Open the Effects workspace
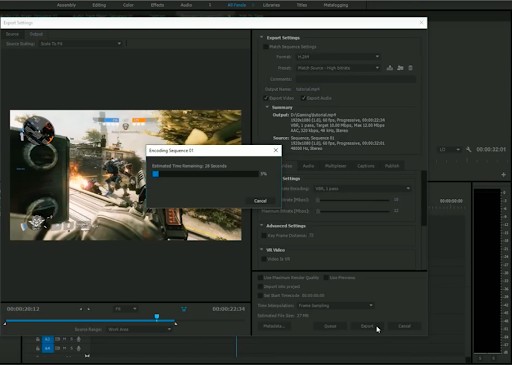512x365 pixels. tap(157, 5)
